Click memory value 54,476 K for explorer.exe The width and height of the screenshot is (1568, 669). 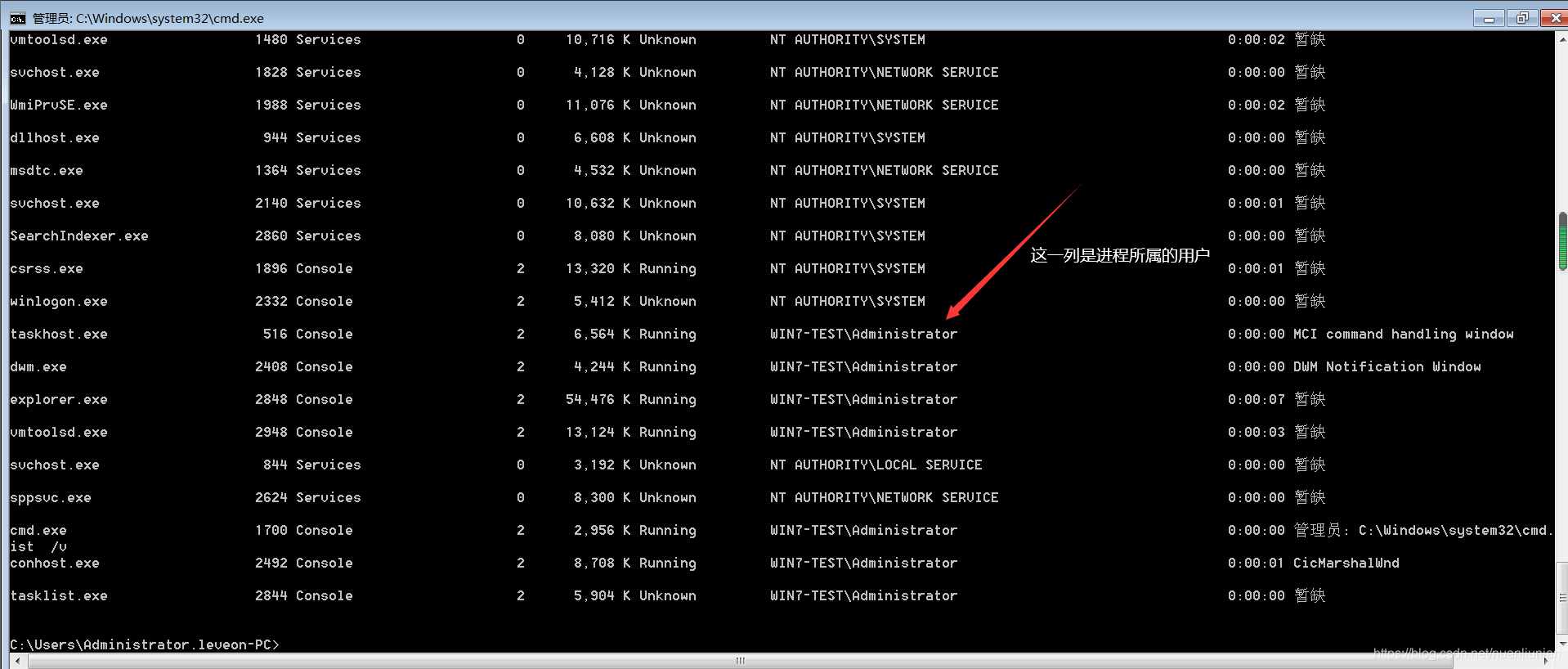598,399
